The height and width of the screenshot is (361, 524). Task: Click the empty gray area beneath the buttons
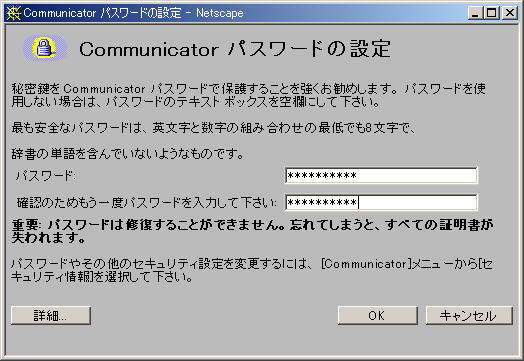click(262, 341)
